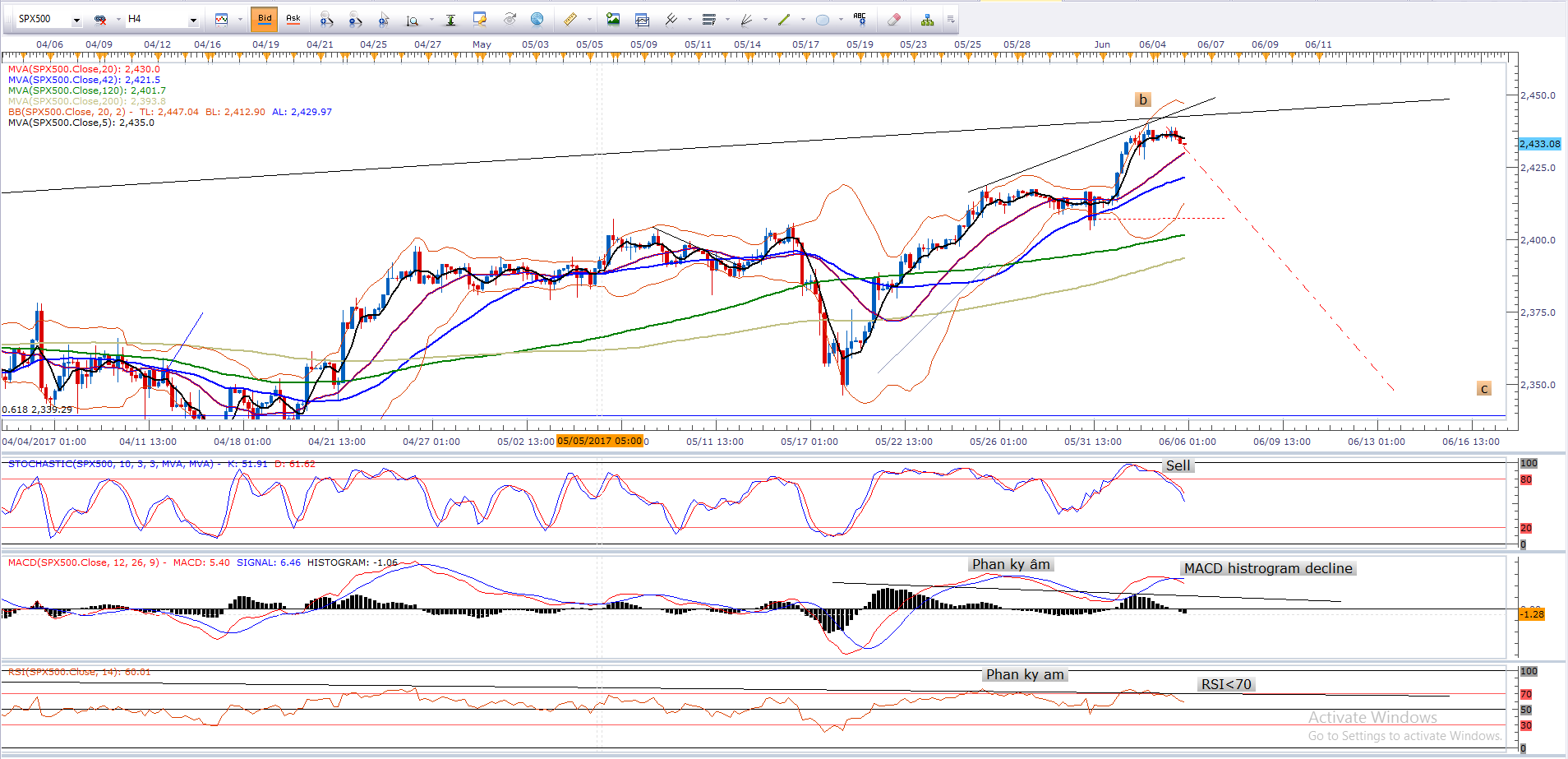Image resolution: width=1568 pixels, height=759 pixels.
Task: Select the ruler measurement tool
Action: tap(570, 20)
